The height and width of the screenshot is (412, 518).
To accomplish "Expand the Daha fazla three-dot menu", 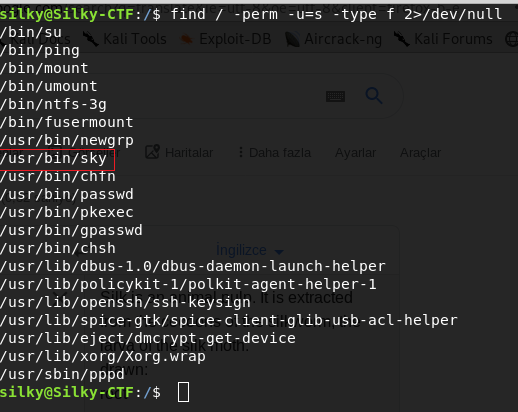I will [x=241, y=152].
